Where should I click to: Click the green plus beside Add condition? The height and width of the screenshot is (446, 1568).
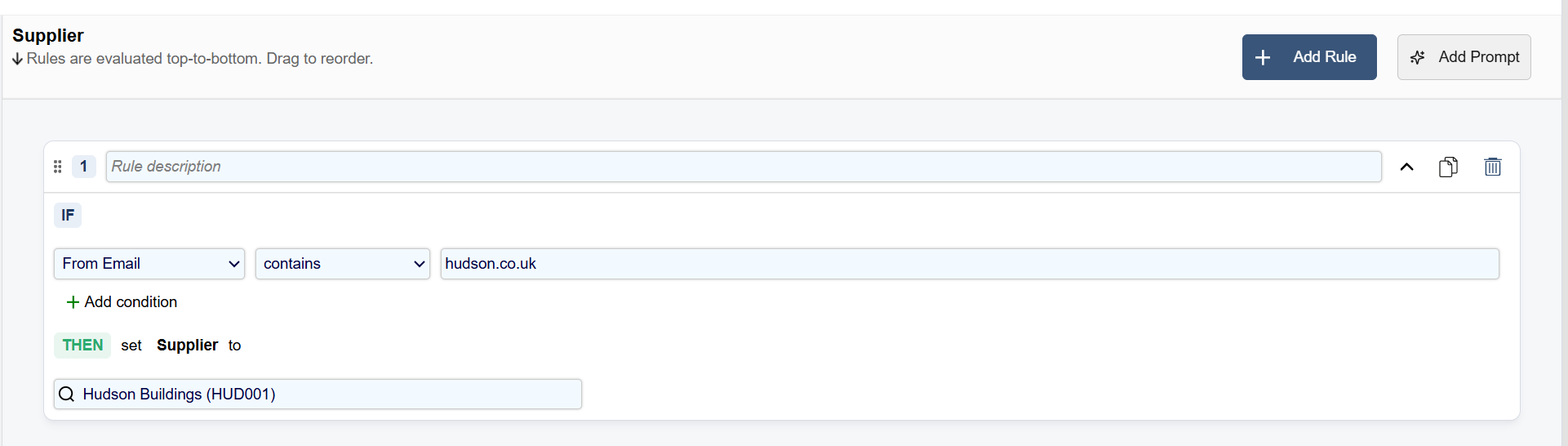pos(73,302)
